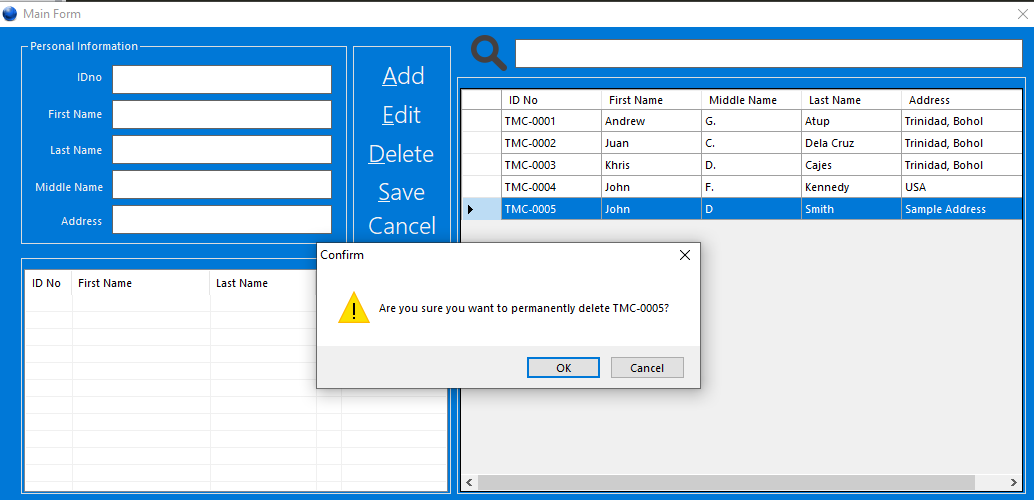Click the Last Name header in the lower-left grid
The height and width of the screenshot is (500, 1034).
[x=263, y=283]
